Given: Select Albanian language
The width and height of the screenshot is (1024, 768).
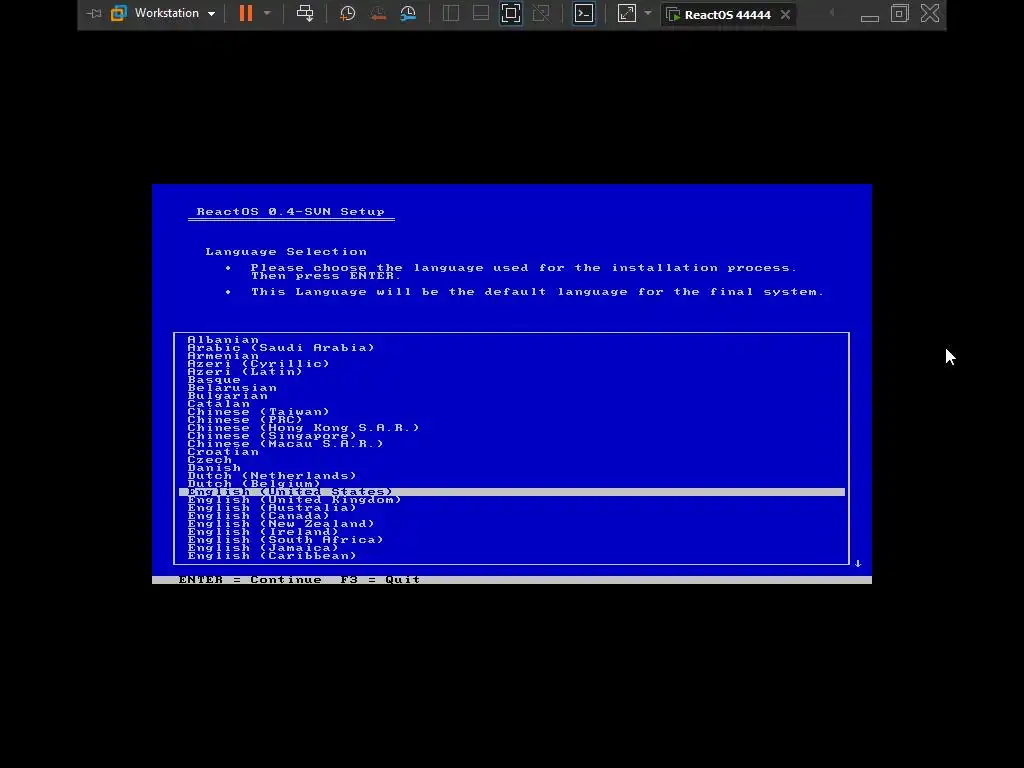Looking at the screenshot, I should pyautogui.click(x=223, y=340).
